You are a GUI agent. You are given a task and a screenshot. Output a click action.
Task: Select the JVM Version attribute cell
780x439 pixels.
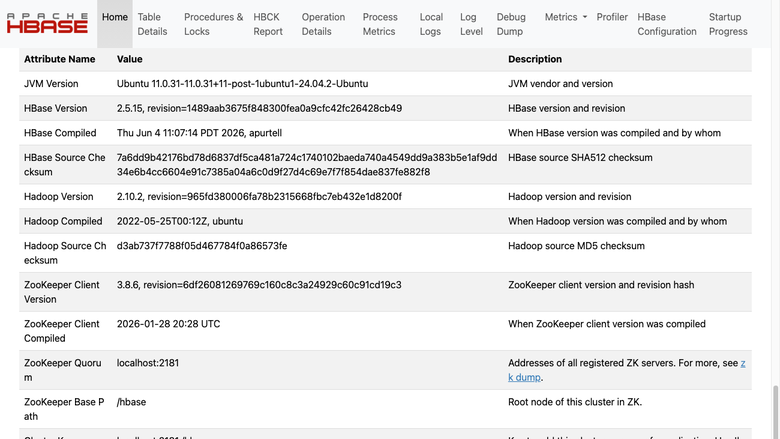[x=51, y=84]
